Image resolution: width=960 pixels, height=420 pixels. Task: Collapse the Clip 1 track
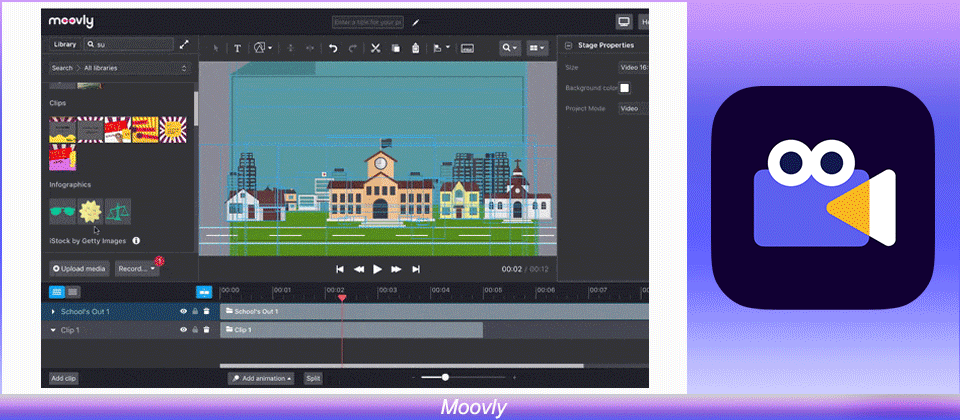point(53,330)
